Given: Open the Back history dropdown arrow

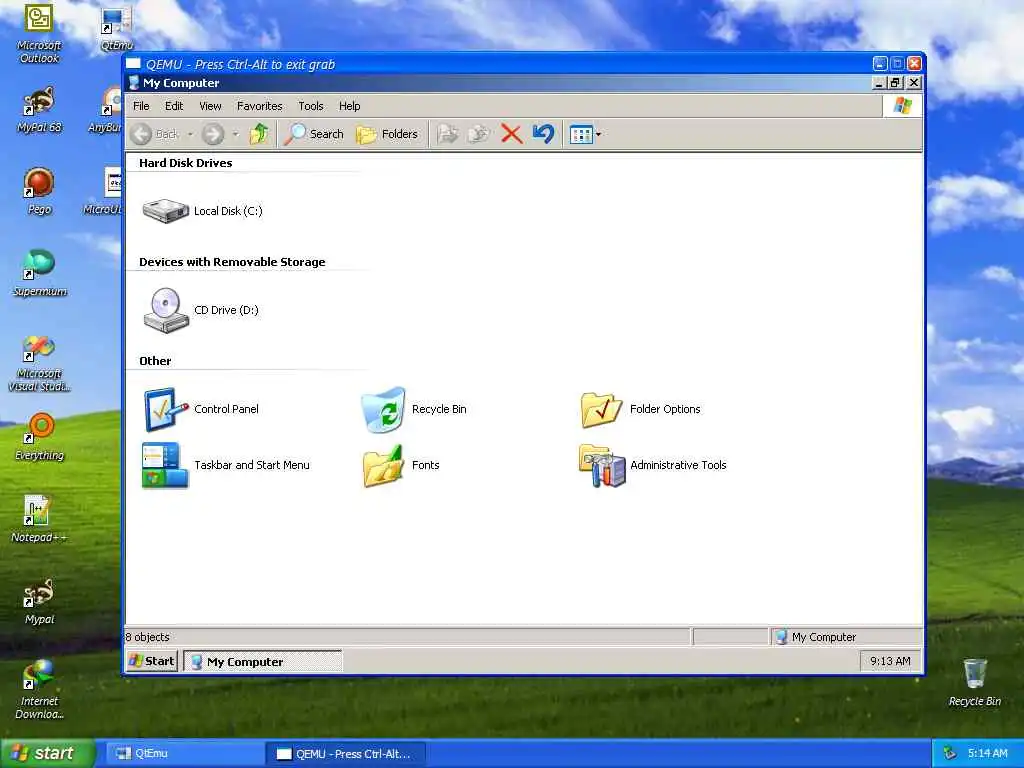Looking at the screenshot, I should coord(190,135).
